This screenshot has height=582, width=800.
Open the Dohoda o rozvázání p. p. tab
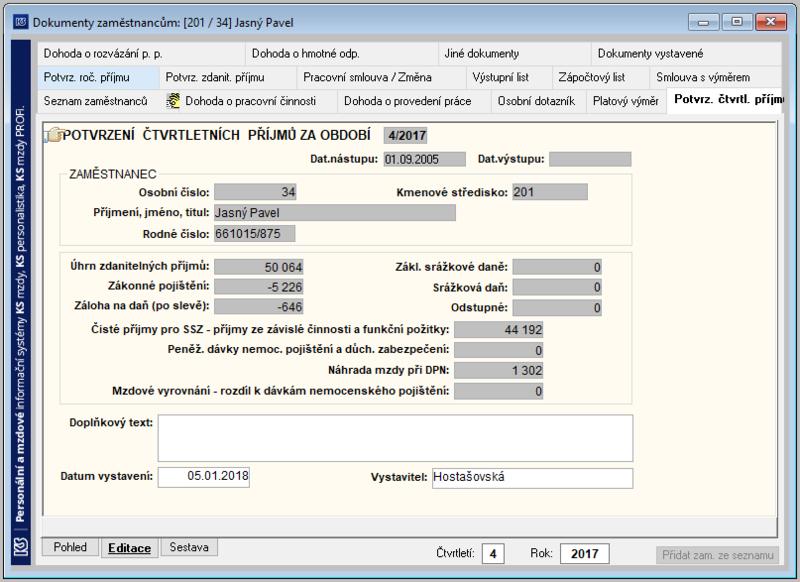[141, 54]
